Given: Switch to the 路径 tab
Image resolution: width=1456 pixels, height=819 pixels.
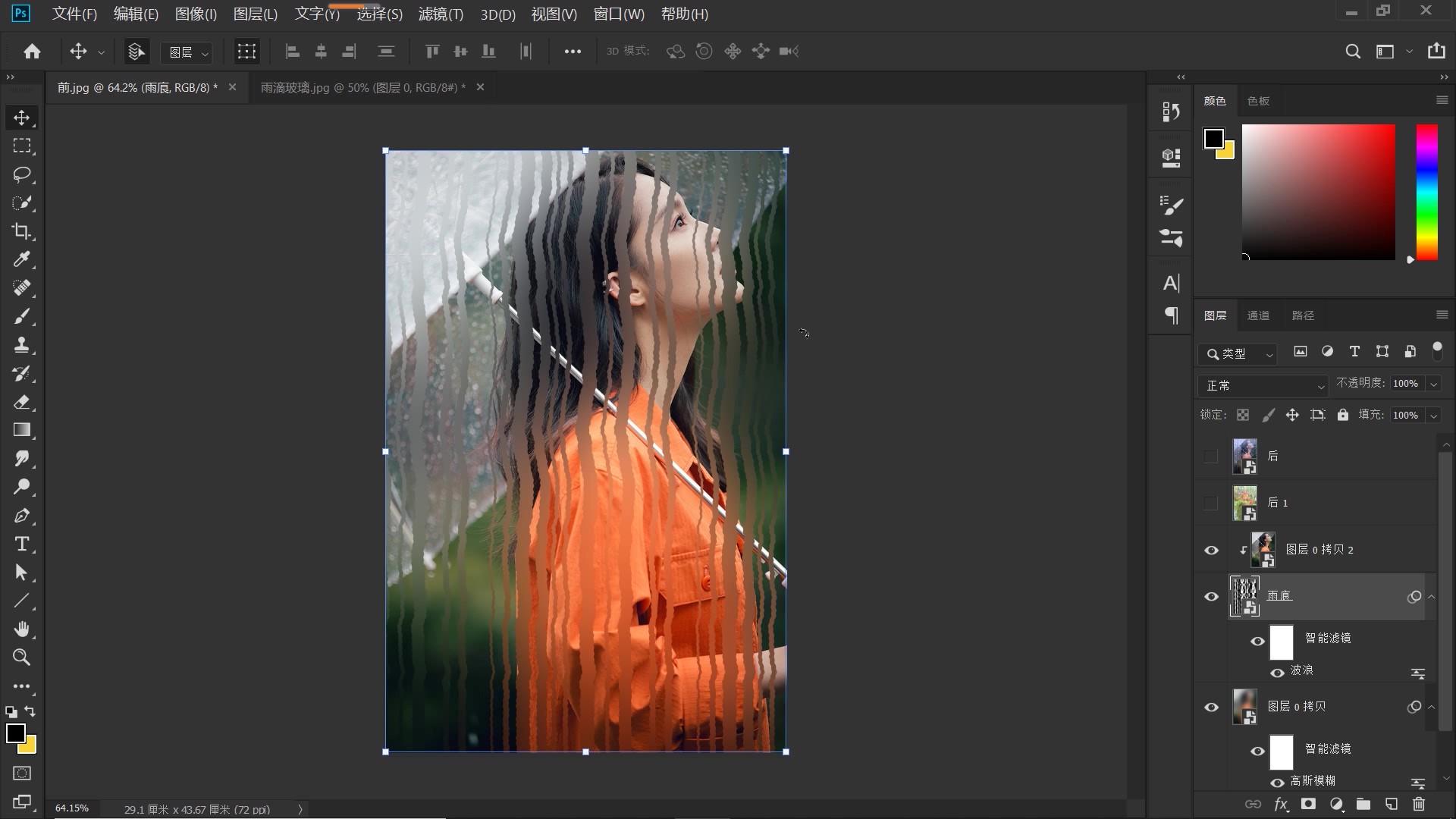Looking at the screenshot, I should (1303, 315).
